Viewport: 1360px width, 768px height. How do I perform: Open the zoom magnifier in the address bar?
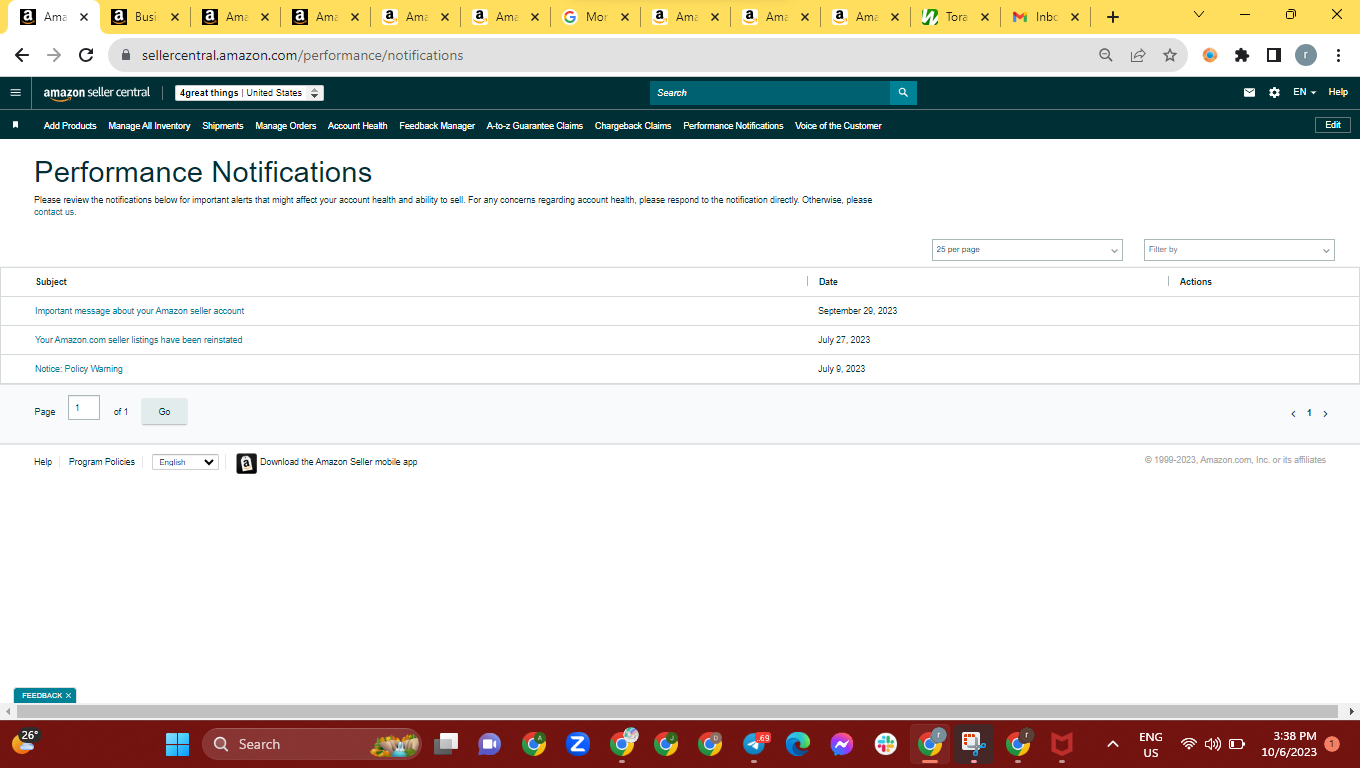click(1106, 55)
